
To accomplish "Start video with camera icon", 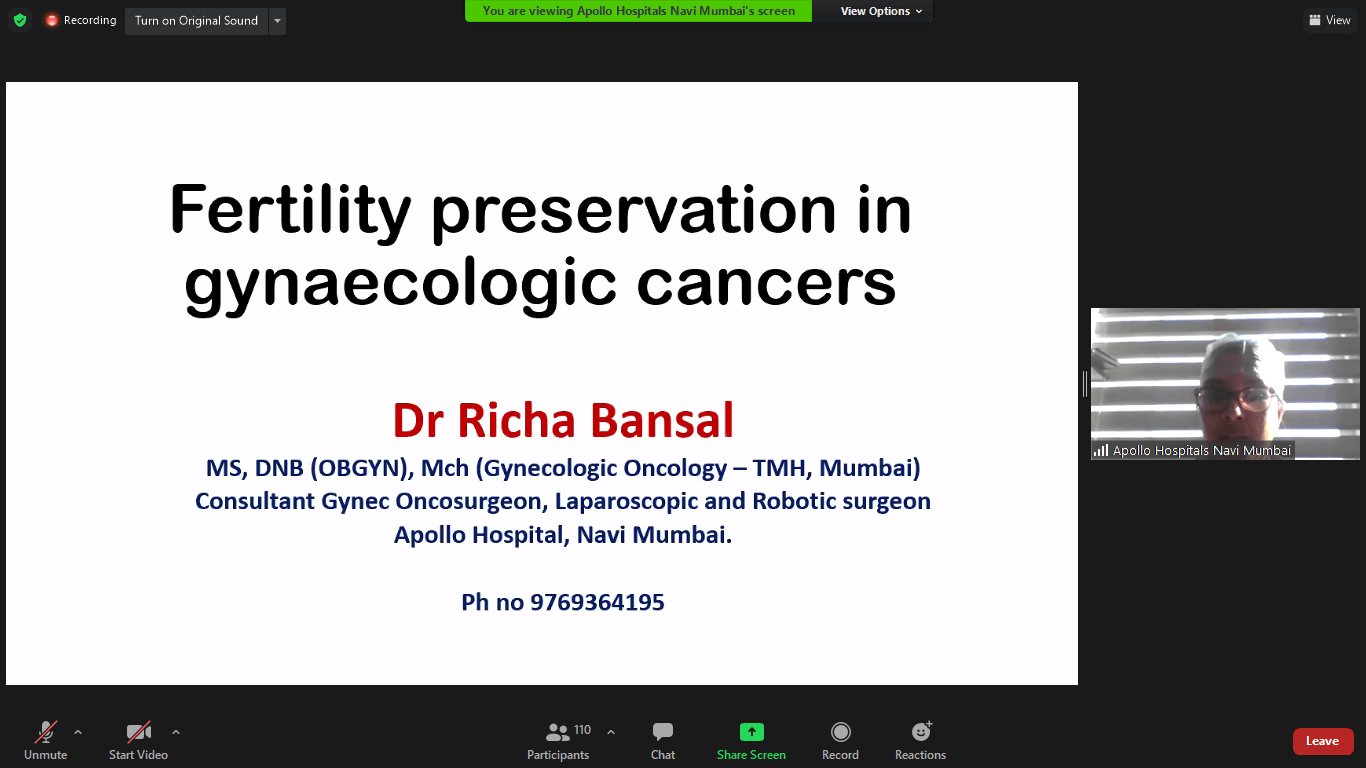I will point(138,741).
